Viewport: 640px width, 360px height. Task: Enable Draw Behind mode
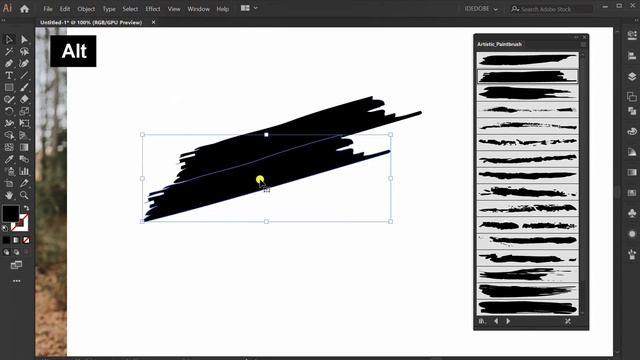(16, 252)
